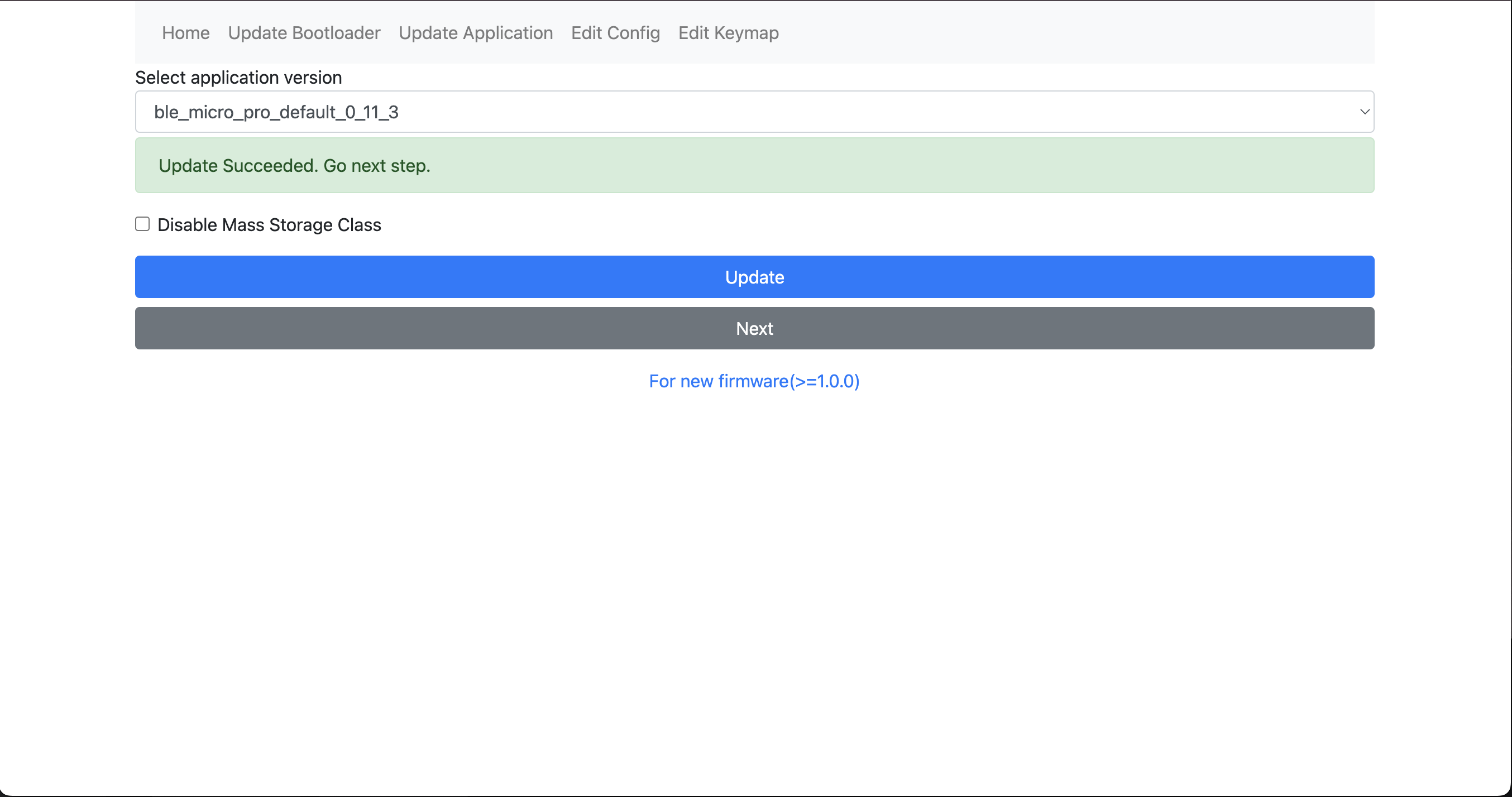1512x797 pixels.
Task: Expand the application version dropdown
Action: pos(754,112)
